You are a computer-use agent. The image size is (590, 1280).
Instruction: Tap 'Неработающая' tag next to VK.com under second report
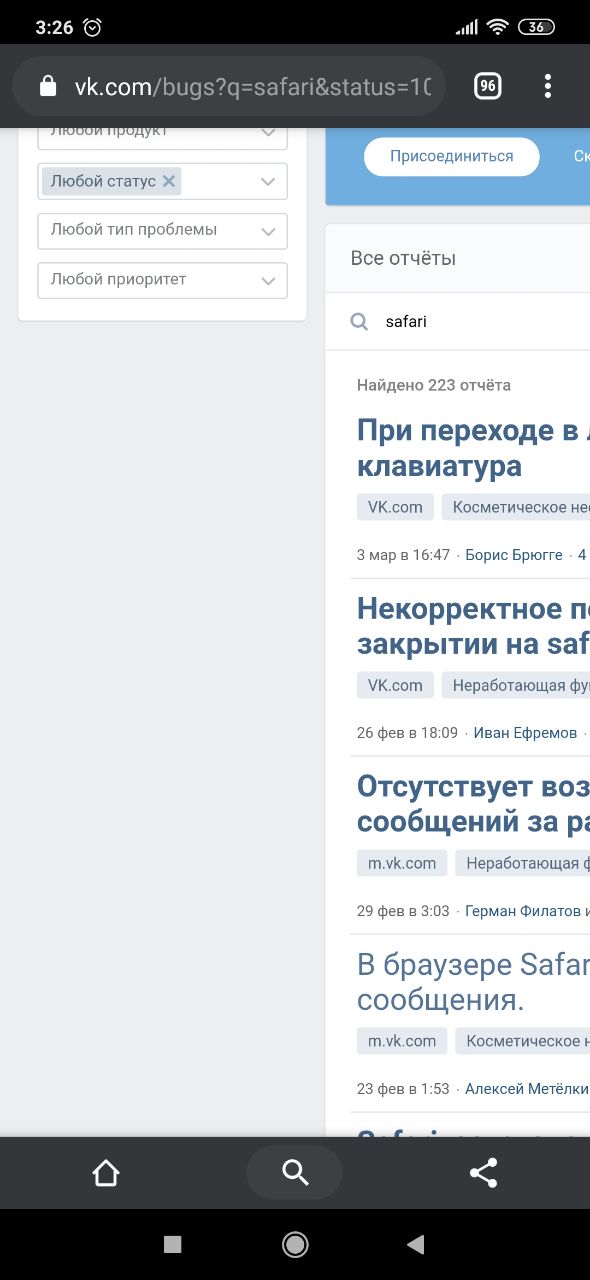516,685
